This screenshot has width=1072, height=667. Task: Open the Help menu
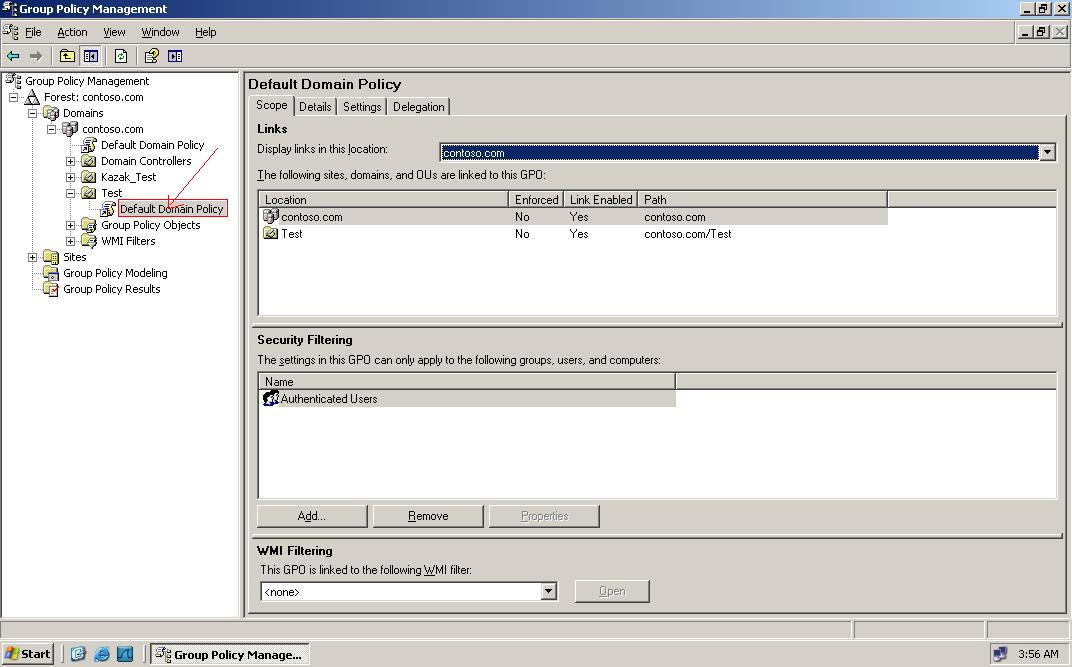[x=206, y=32]
